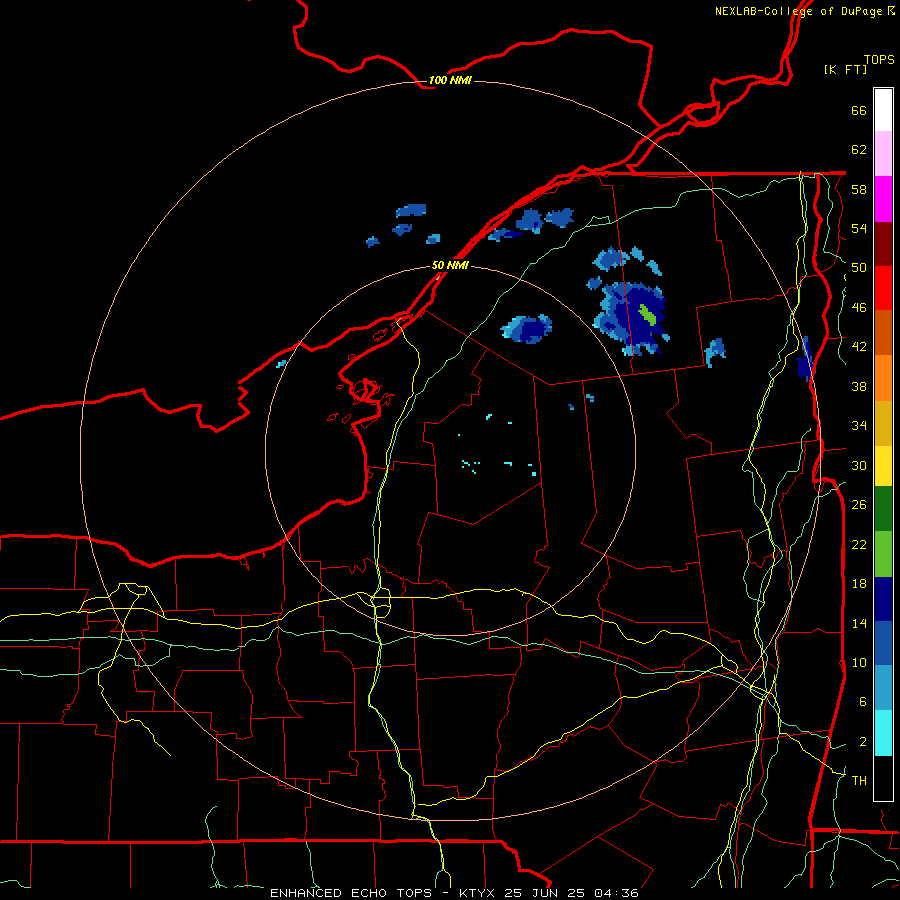Screen dimensions: 900x900
Task: Click the 'TH' threshold legend label
Action: tap(859, 781)
